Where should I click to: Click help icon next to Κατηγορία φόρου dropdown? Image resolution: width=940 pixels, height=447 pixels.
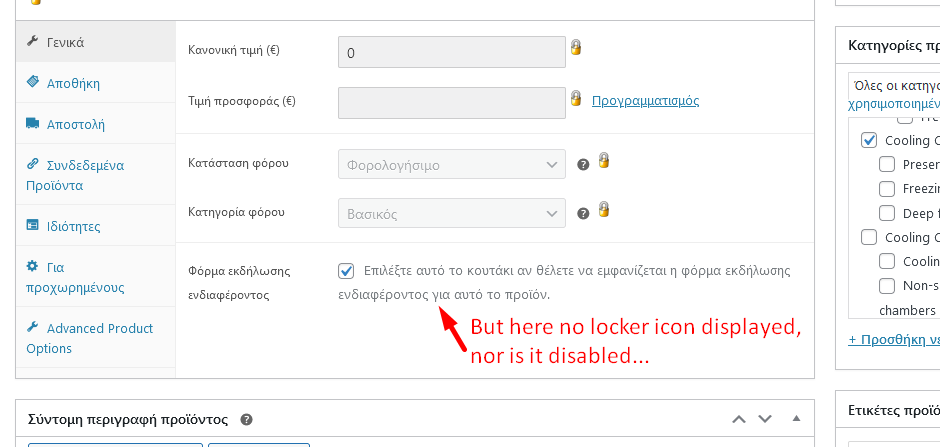tap(583, 213)
